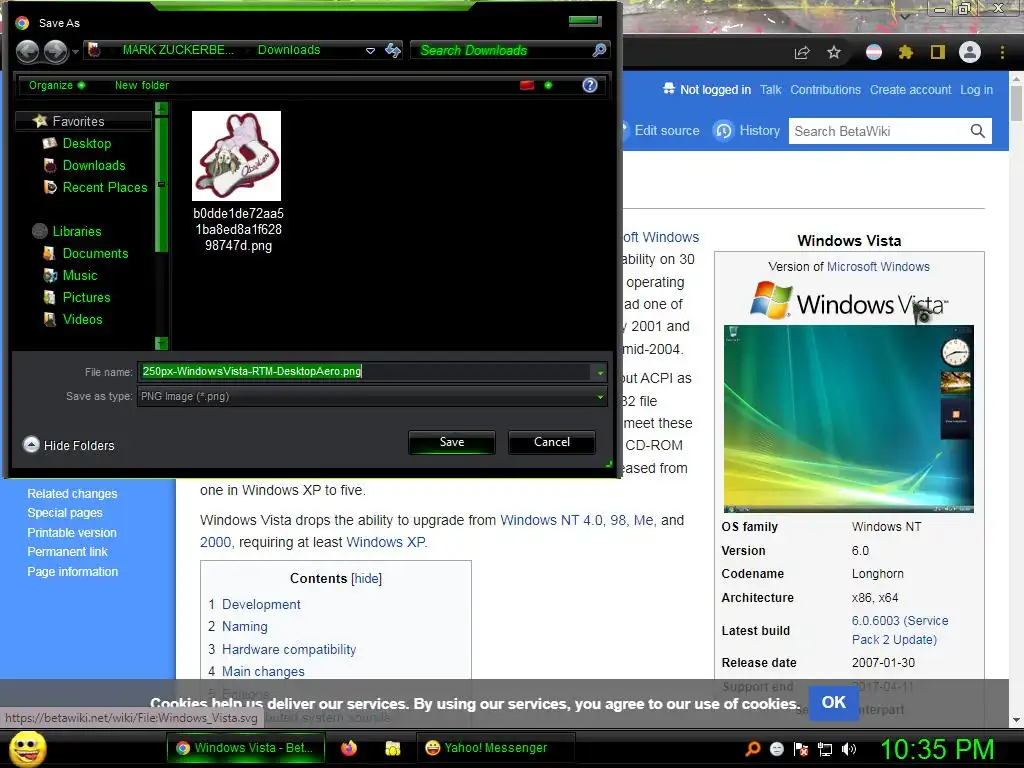1024x768 pixels.
Task: Select Documents library
Action: point(95,253)
